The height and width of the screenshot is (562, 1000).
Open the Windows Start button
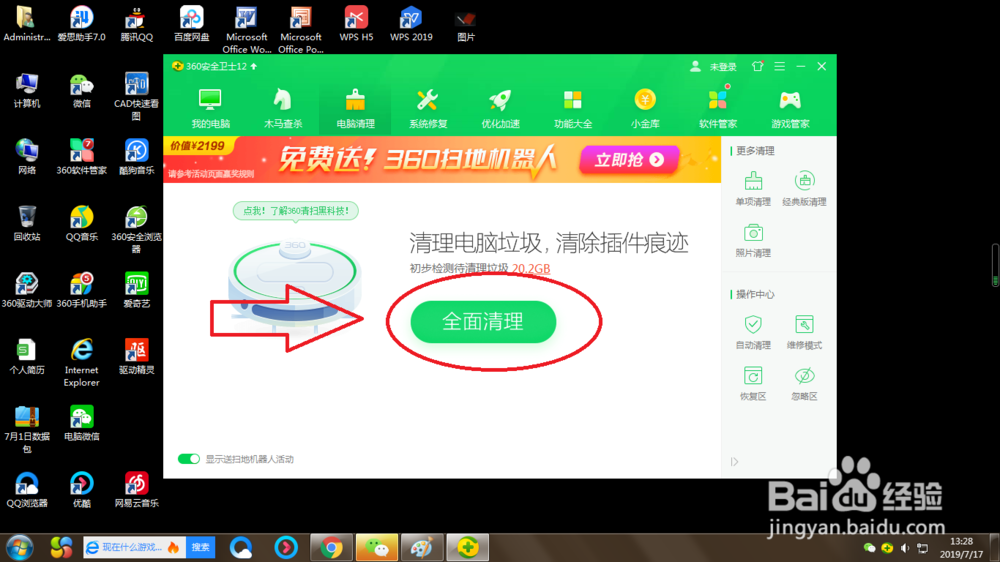(x=19, y=547)
